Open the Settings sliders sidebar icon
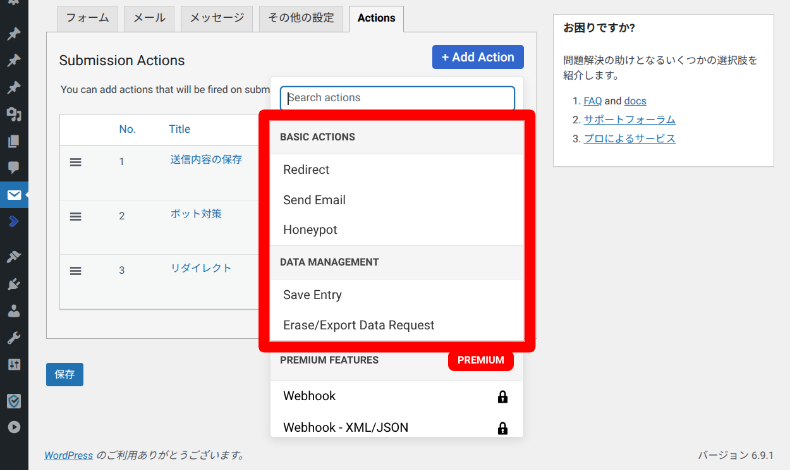 point(14,364)
